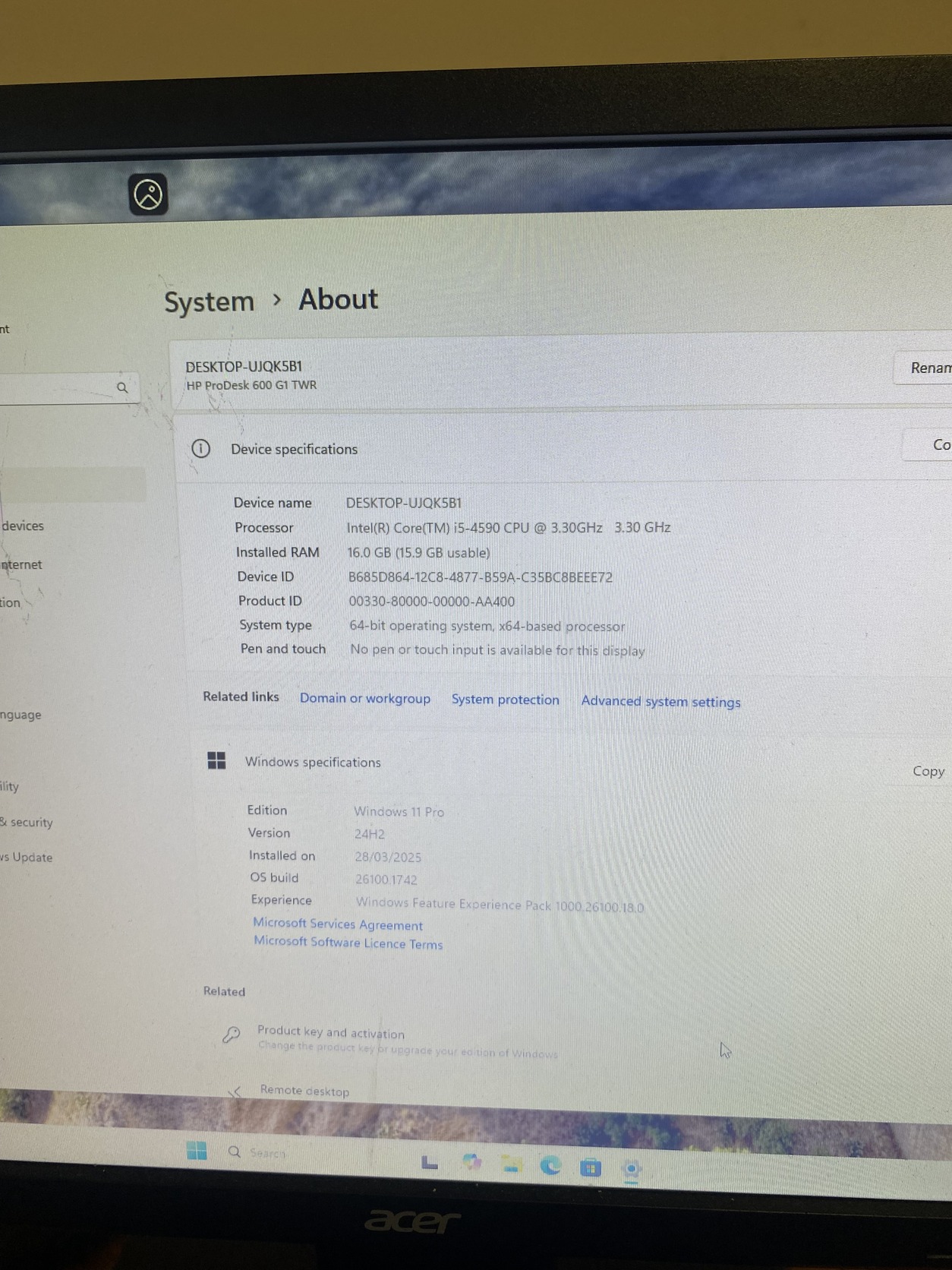
Task: Select the Device ID value text
Action: (481, 577)
